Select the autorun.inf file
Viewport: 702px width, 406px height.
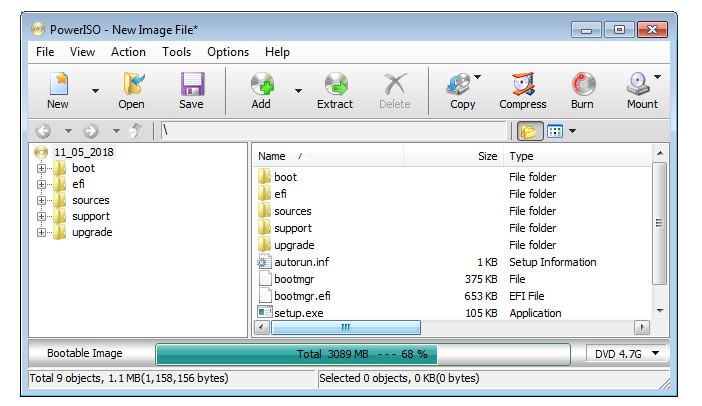301,262
